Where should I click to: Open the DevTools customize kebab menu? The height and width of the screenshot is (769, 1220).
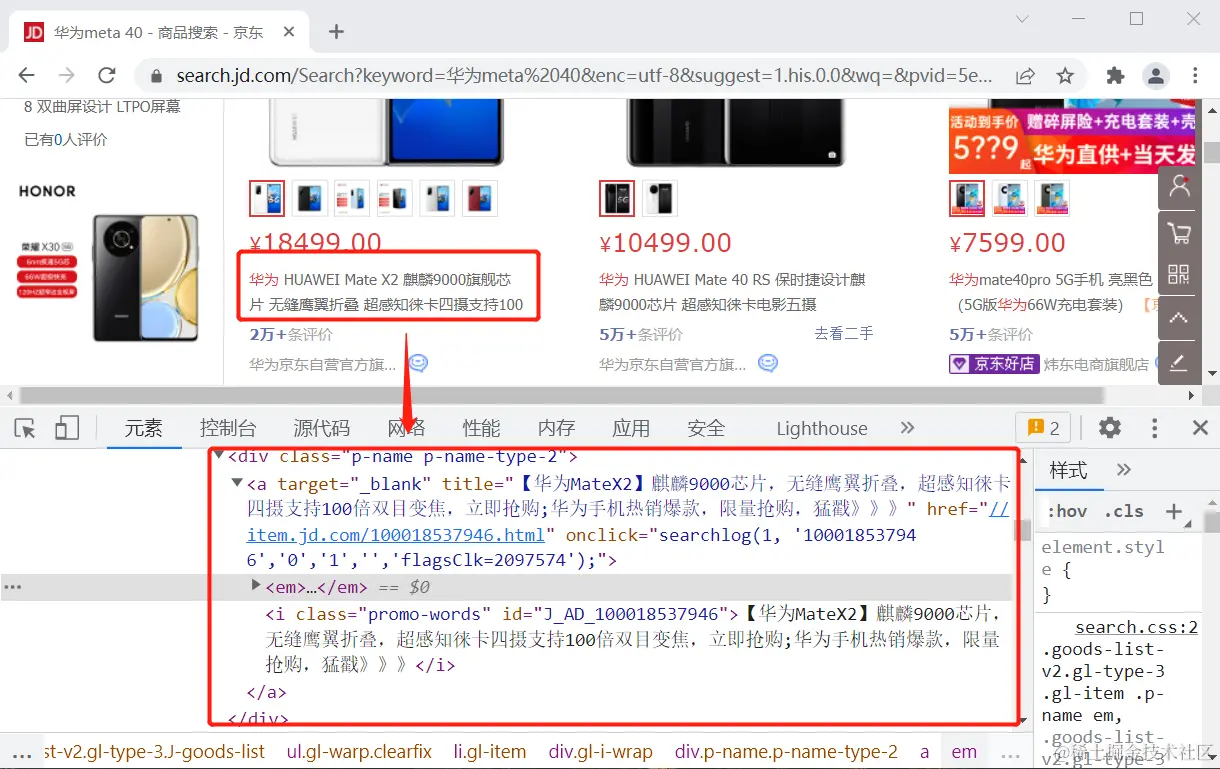(1155, 428)
